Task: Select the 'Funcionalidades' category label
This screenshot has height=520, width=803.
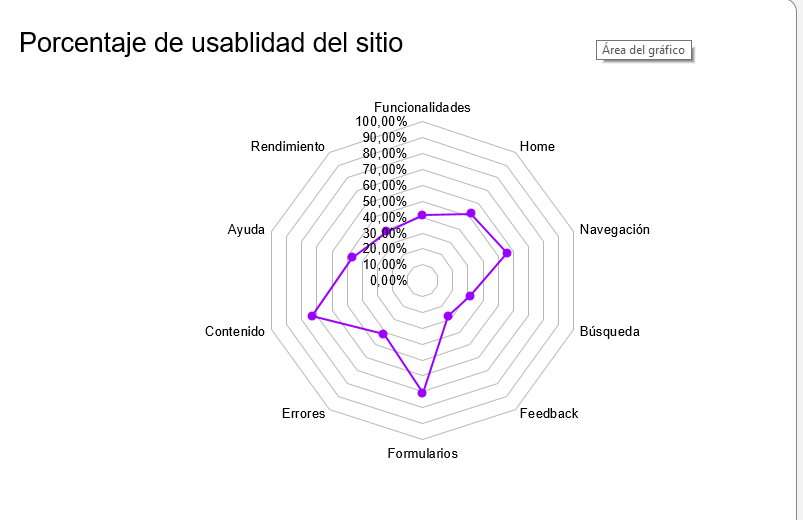Action: pyautogui.click(x=422, y=107)
